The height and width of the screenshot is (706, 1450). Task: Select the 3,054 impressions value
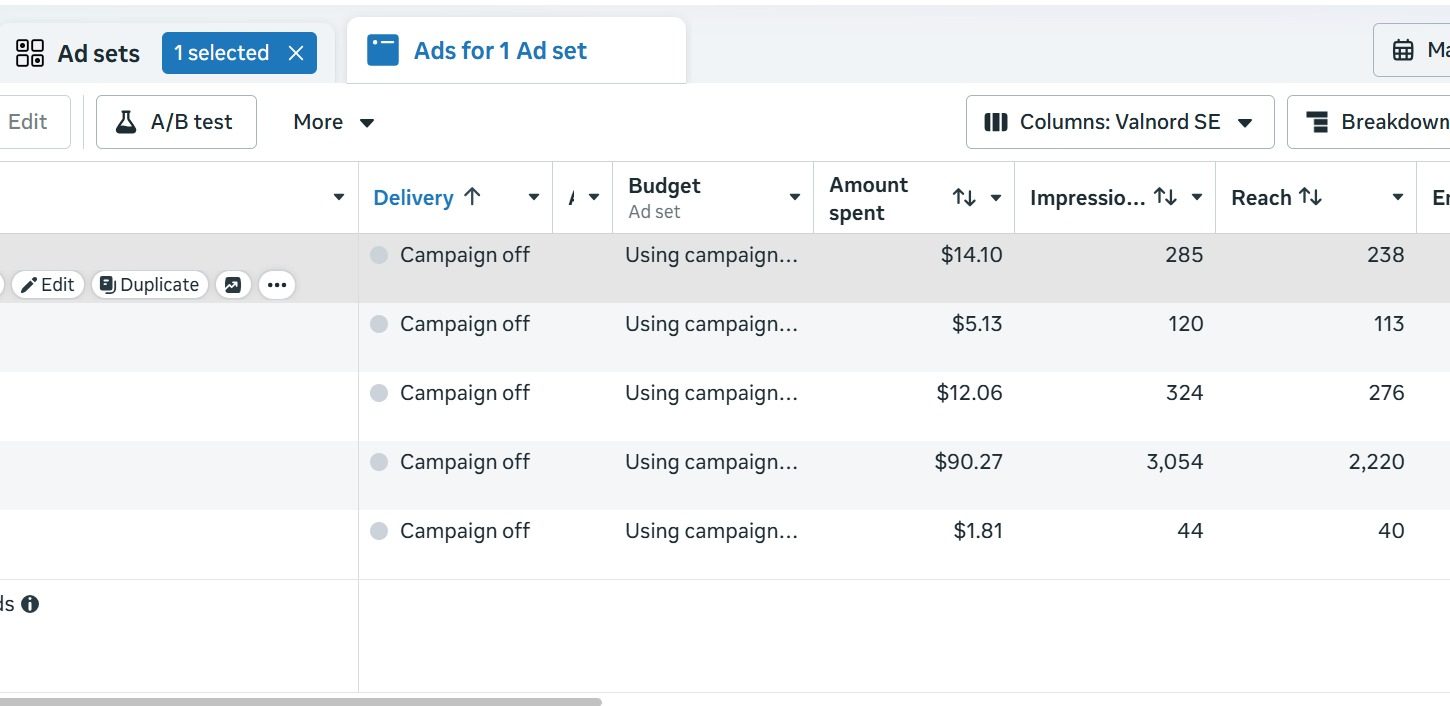tap(1175, 462)
